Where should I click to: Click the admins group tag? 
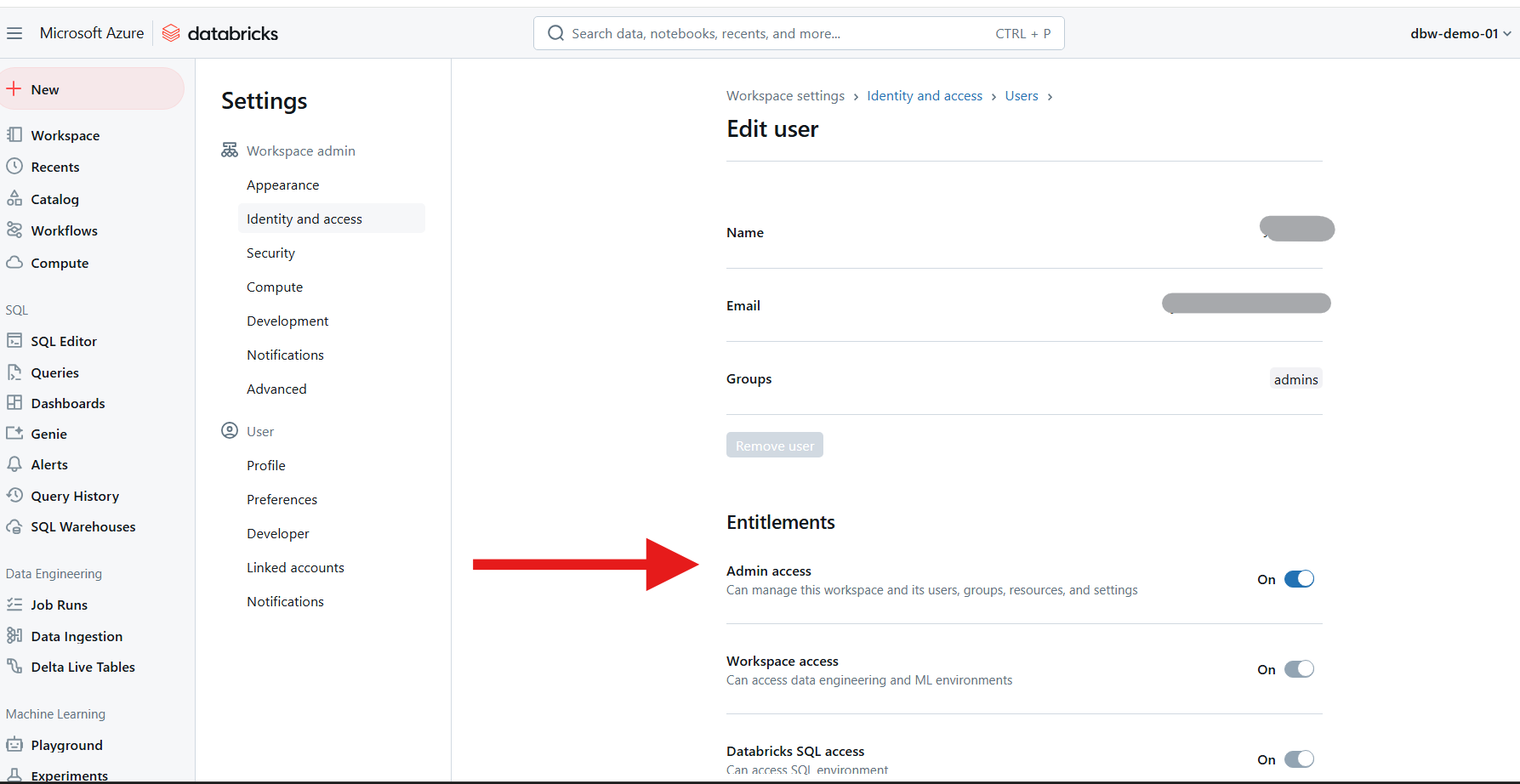[1296, 379]
